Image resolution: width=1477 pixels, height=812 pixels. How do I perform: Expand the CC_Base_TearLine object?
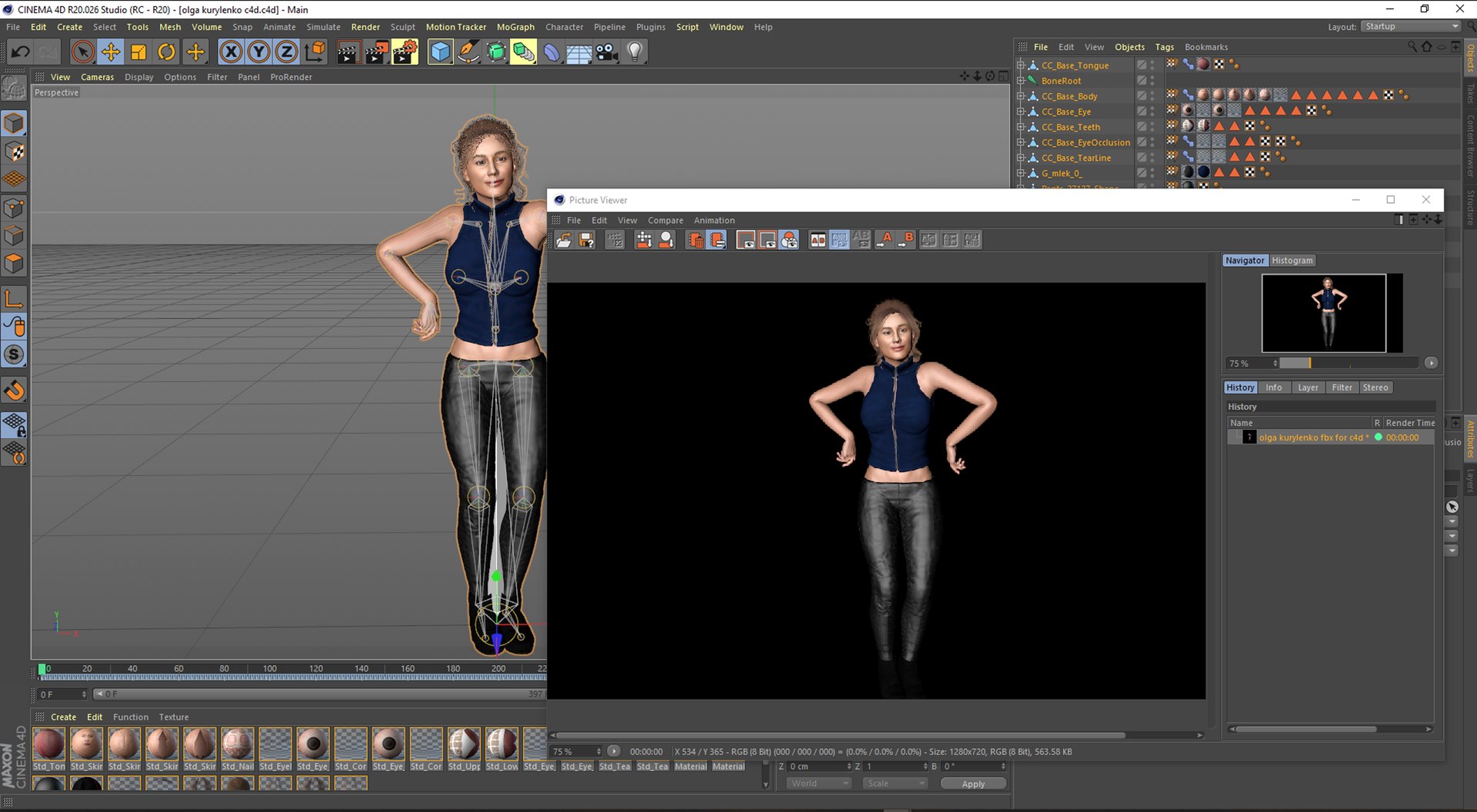[x=1021, y=158]
